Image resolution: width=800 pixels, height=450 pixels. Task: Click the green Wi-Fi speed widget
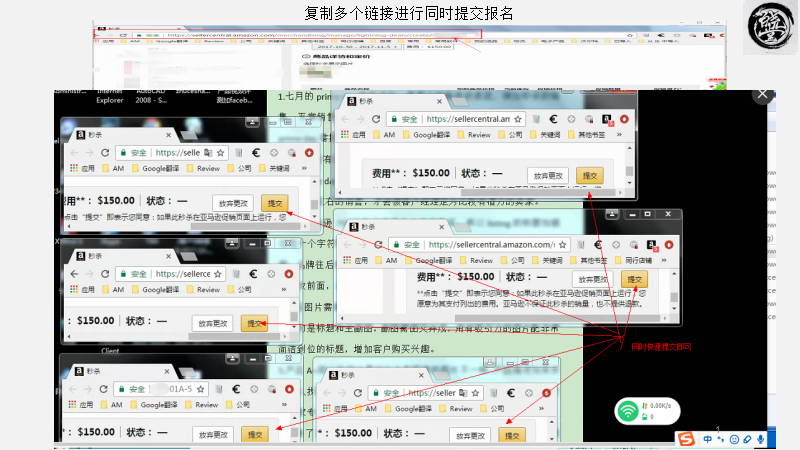[647, 411]
